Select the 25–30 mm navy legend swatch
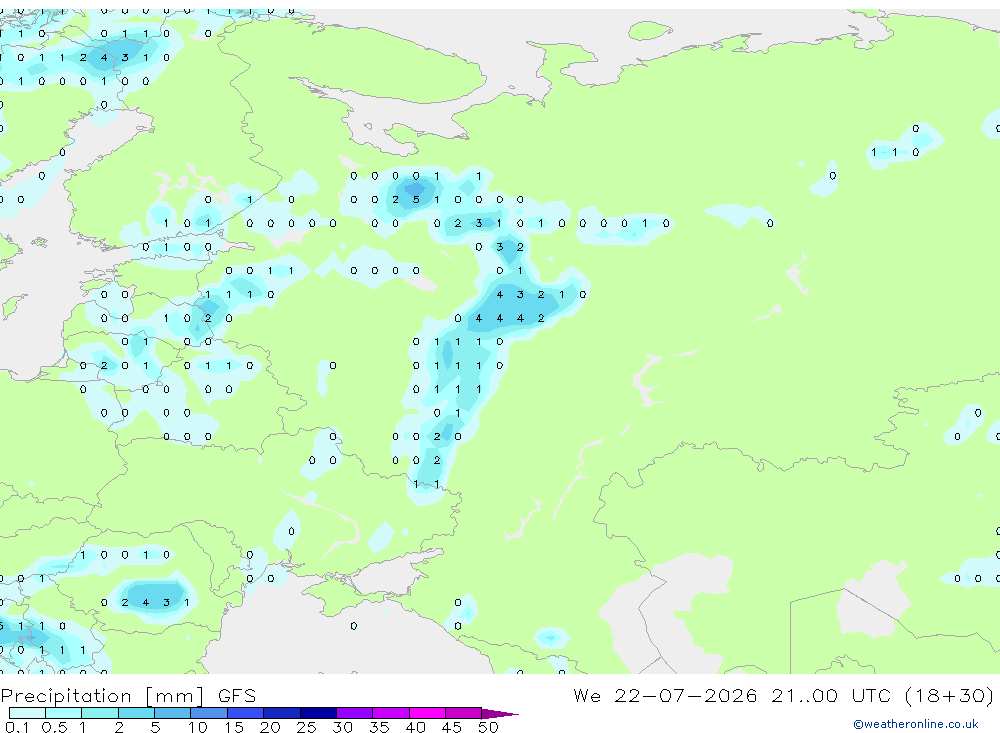 (x=318, y=713)
